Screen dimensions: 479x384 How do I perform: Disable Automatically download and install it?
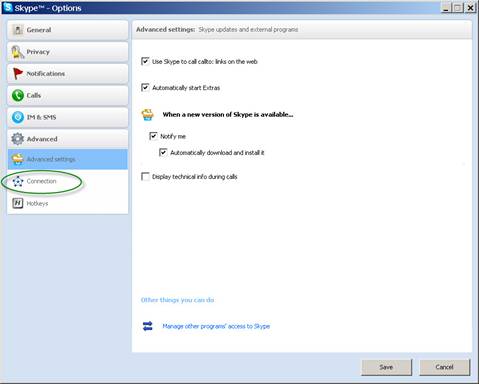pos(163,153)
